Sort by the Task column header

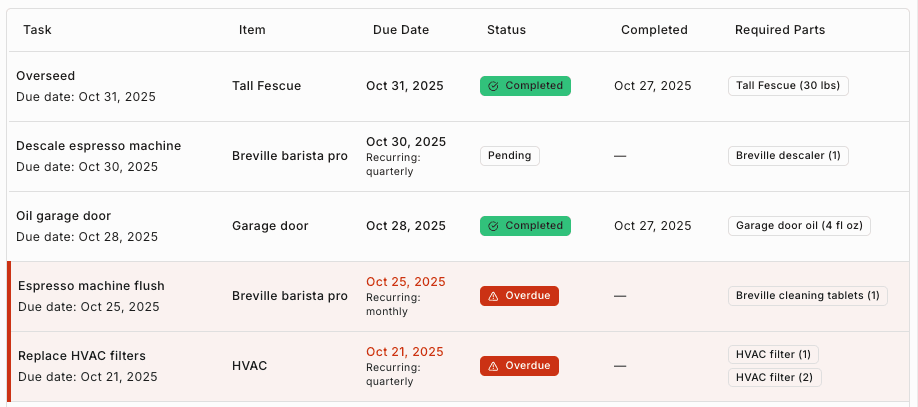[x=37, y=30]
